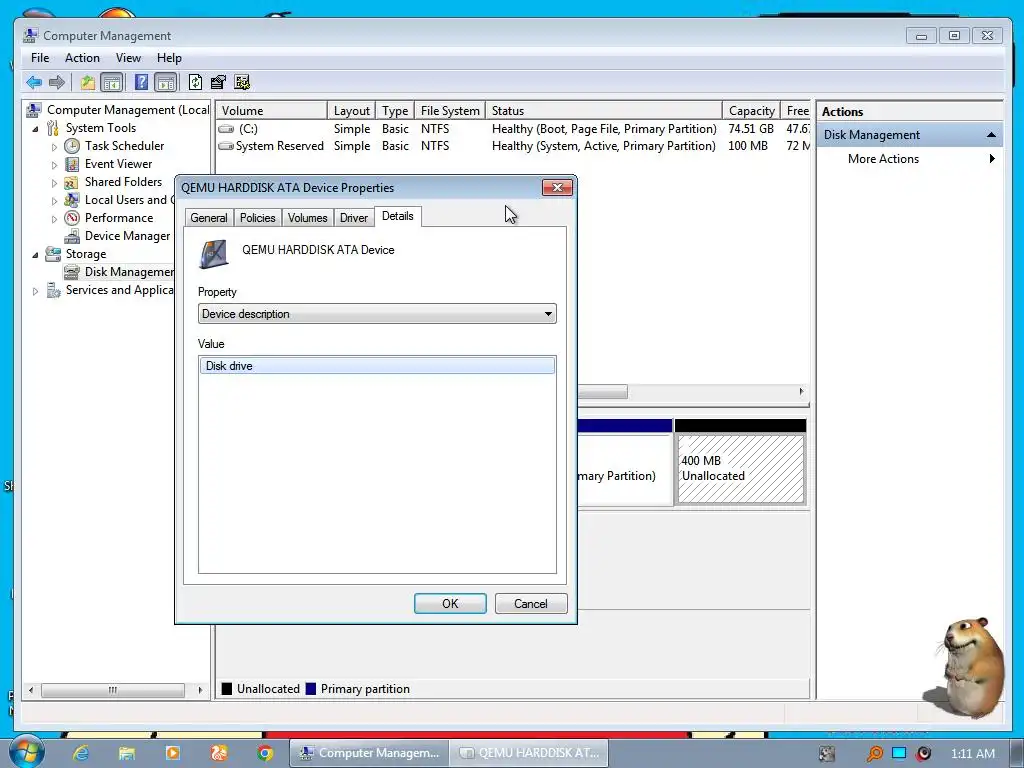Image resolution: width=1024 pixels, height=768 pixels.
Task: Collapse the Disk Management actions section arrow
Action: point(991,135)
